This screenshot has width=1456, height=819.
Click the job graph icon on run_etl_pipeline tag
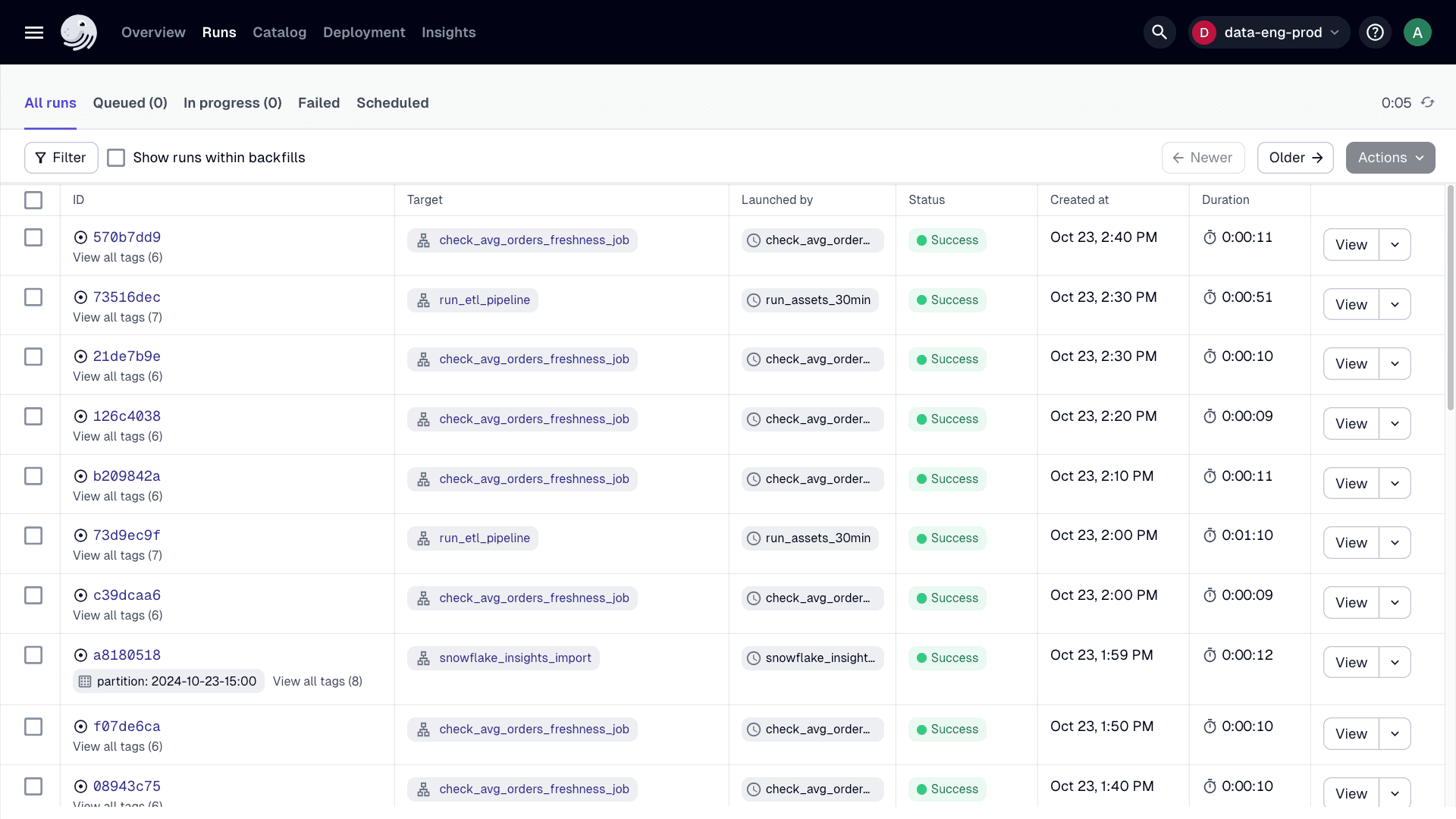pos(424,300)
